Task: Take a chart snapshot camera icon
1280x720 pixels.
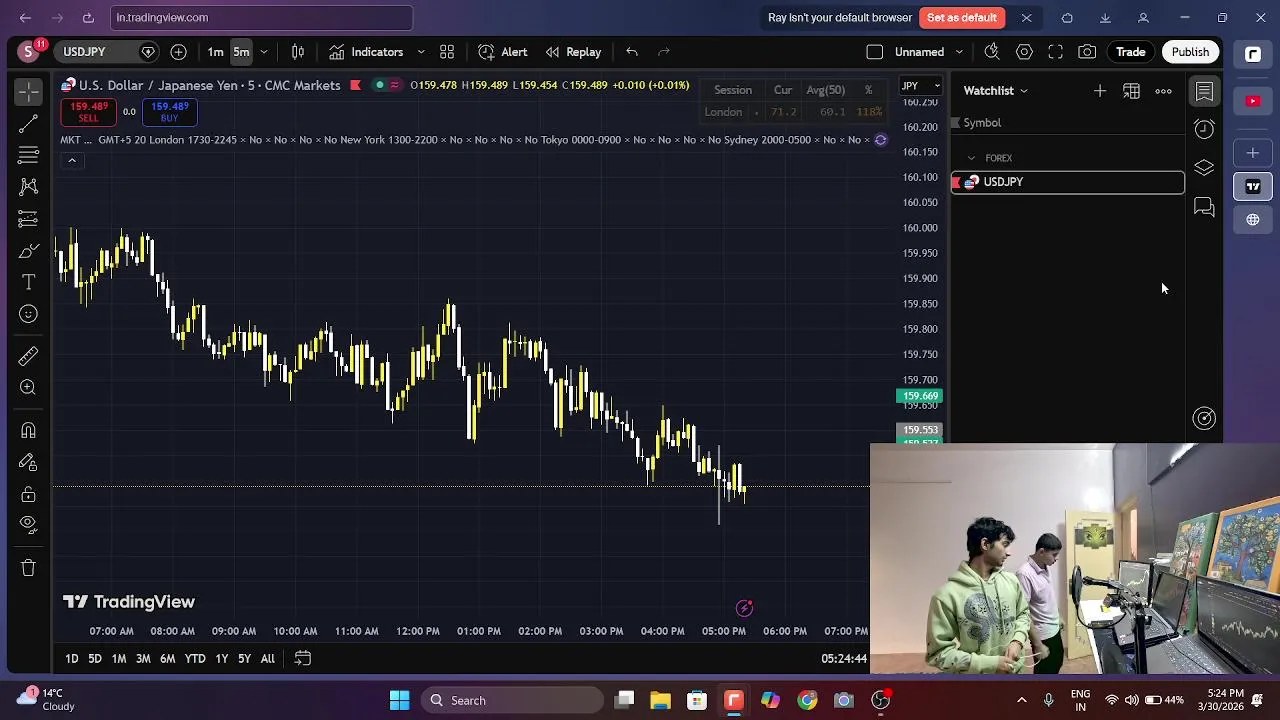Action: (x=1087, y=52)
